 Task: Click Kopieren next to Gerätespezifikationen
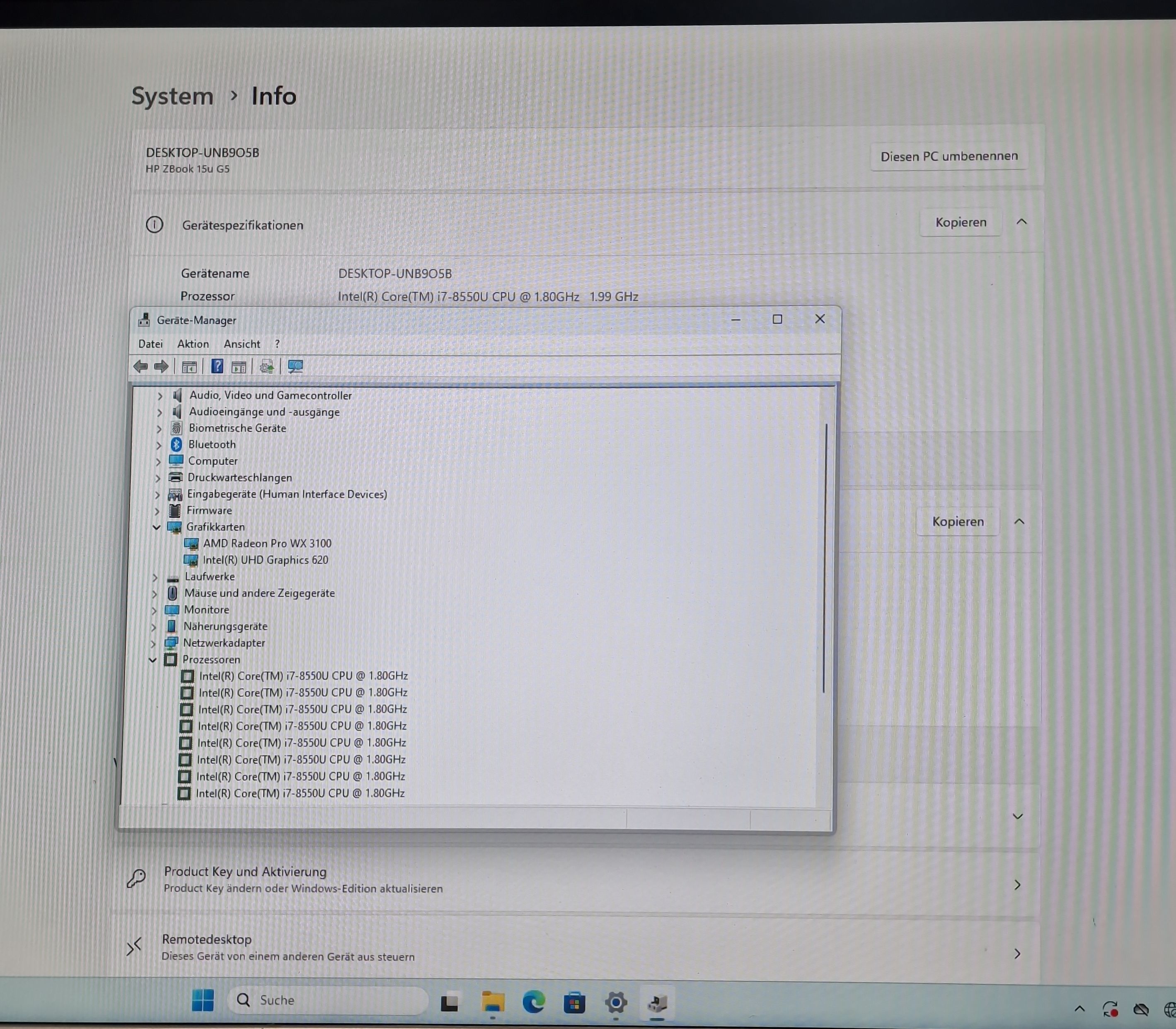point(961,222)
